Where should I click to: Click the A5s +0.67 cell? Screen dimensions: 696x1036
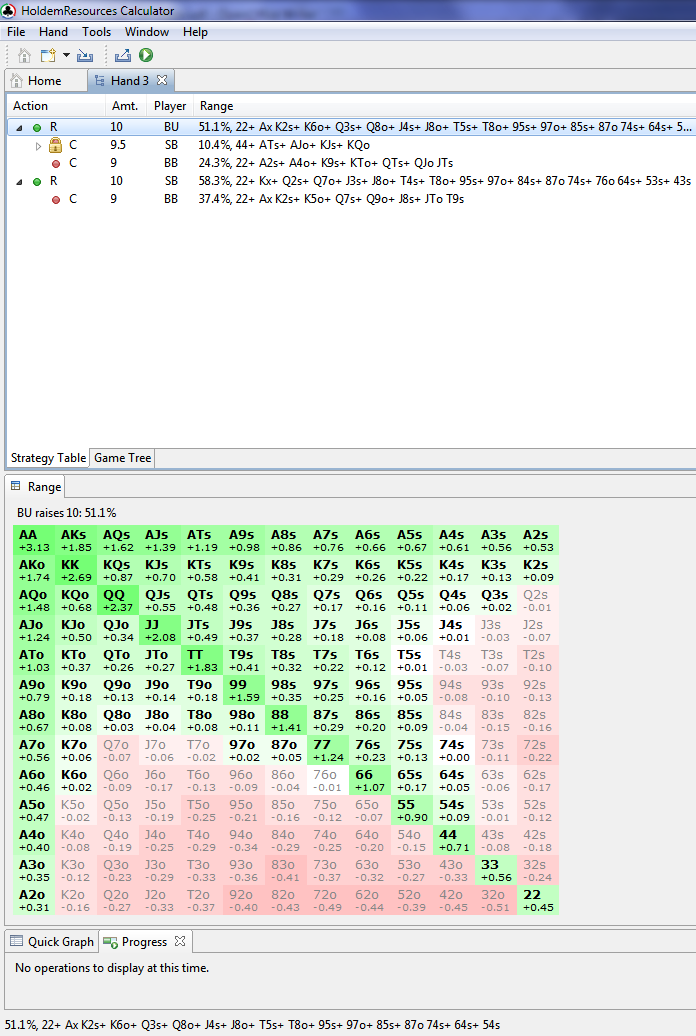click(x=412, y=540)
